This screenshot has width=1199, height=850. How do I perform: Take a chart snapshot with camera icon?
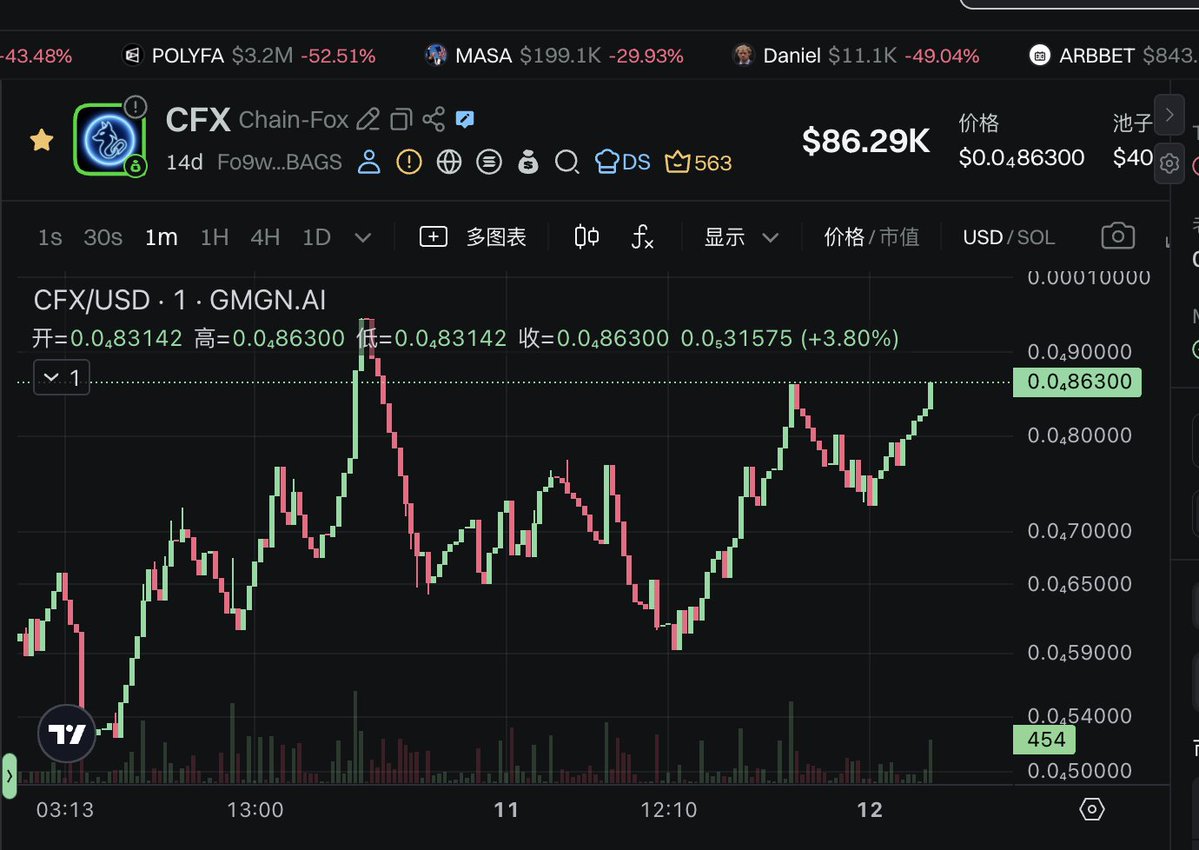click(x=1117, y=236)
